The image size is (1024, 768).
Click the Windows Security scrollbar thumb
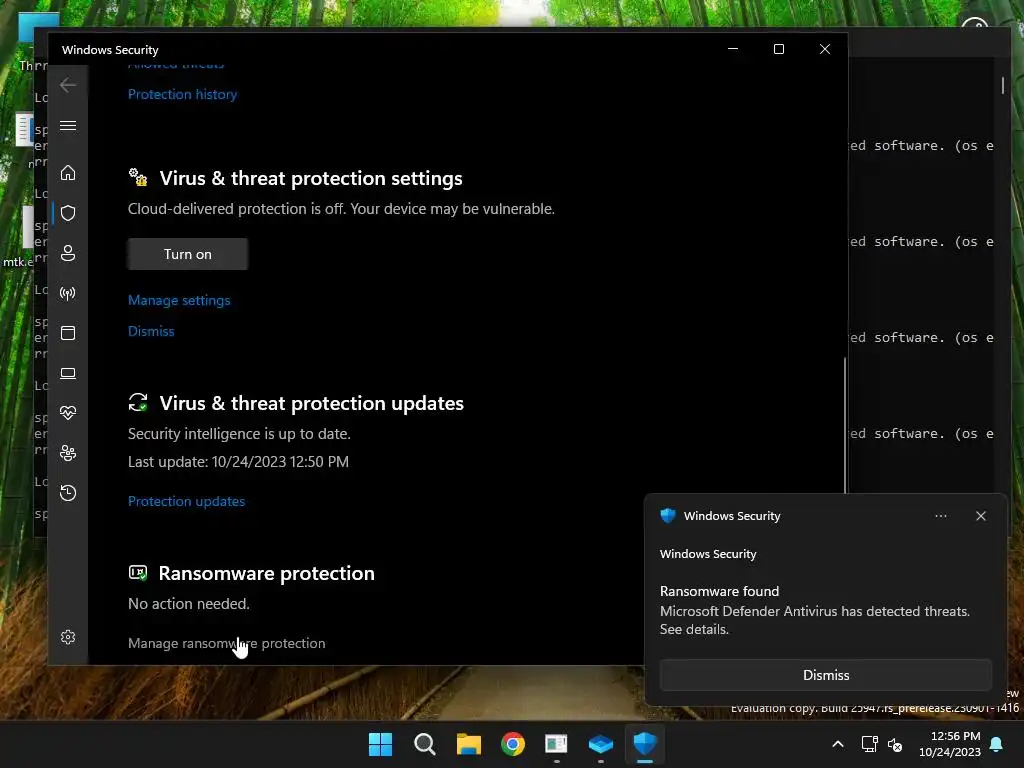[844, 424]
